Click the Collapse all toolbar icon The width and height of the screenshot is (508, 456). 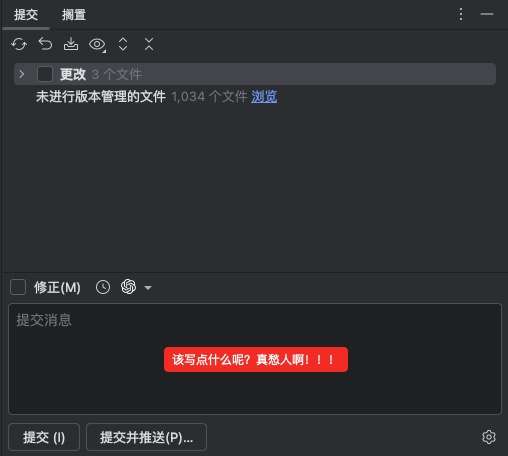[149, 44]
